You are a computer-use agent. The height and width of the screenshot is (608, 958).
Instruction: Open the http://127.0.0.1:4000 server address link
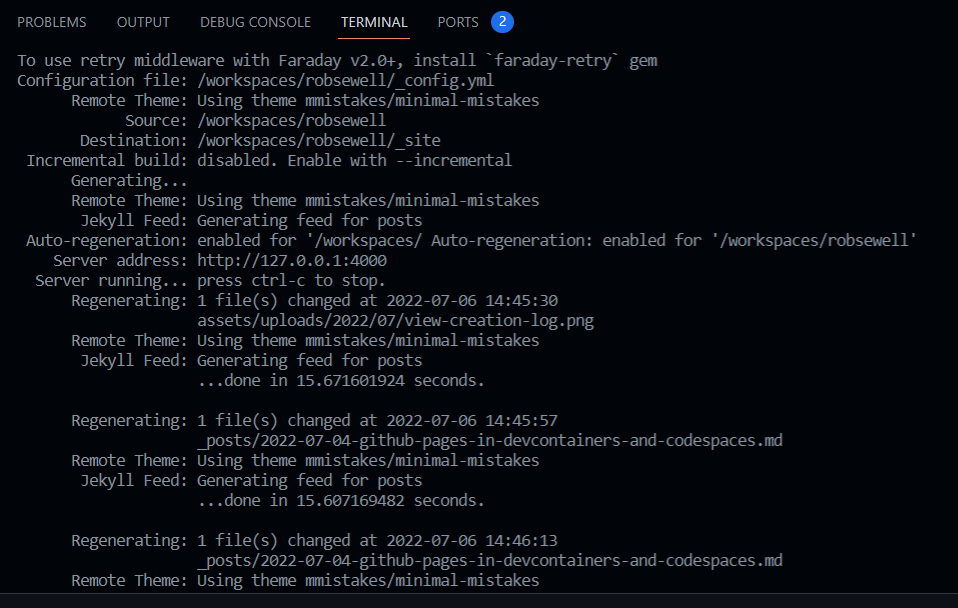click(x=291, y=260)
